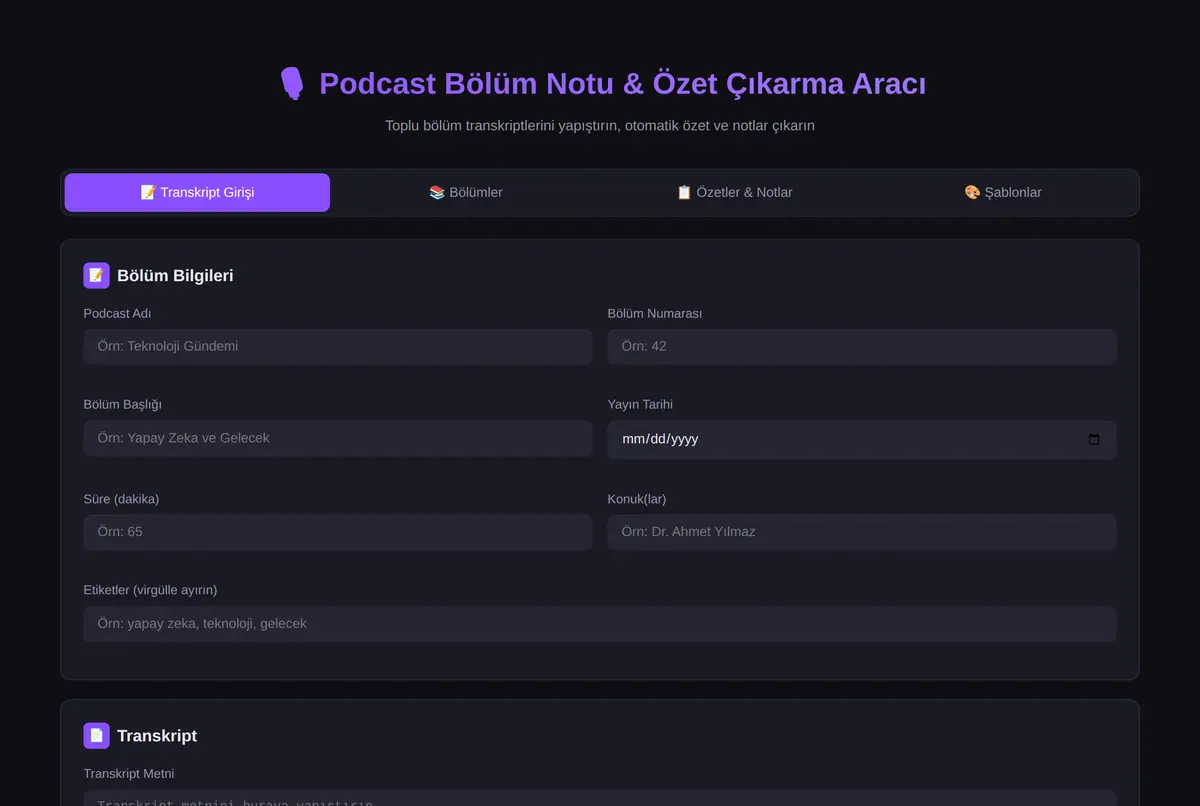Click the 'Süre (dakika)' label

pyautogui.click(x=121, y=499)
